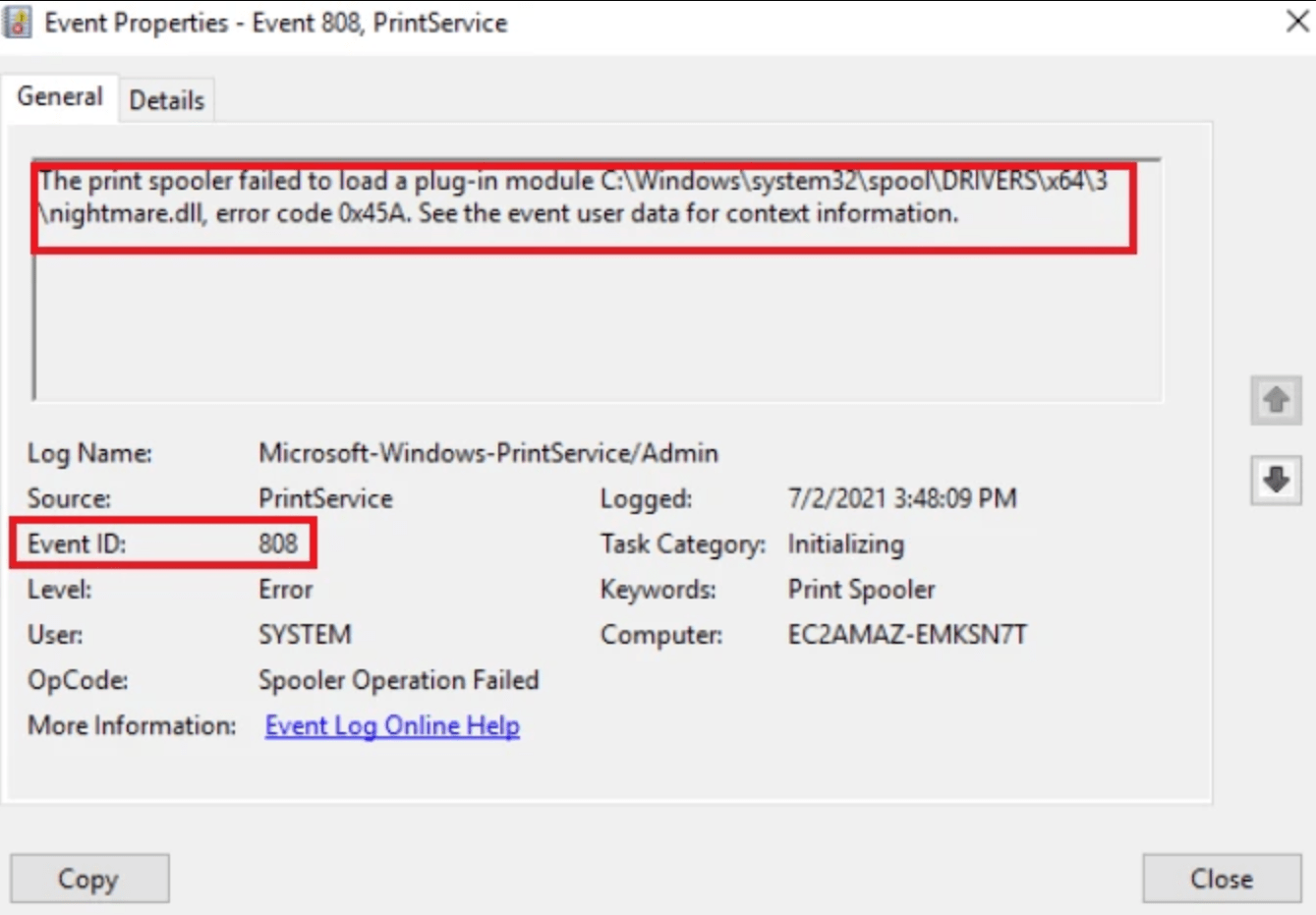1316x915 pixels.
Task: Click the User value SYSTEM
Action: 305,635
